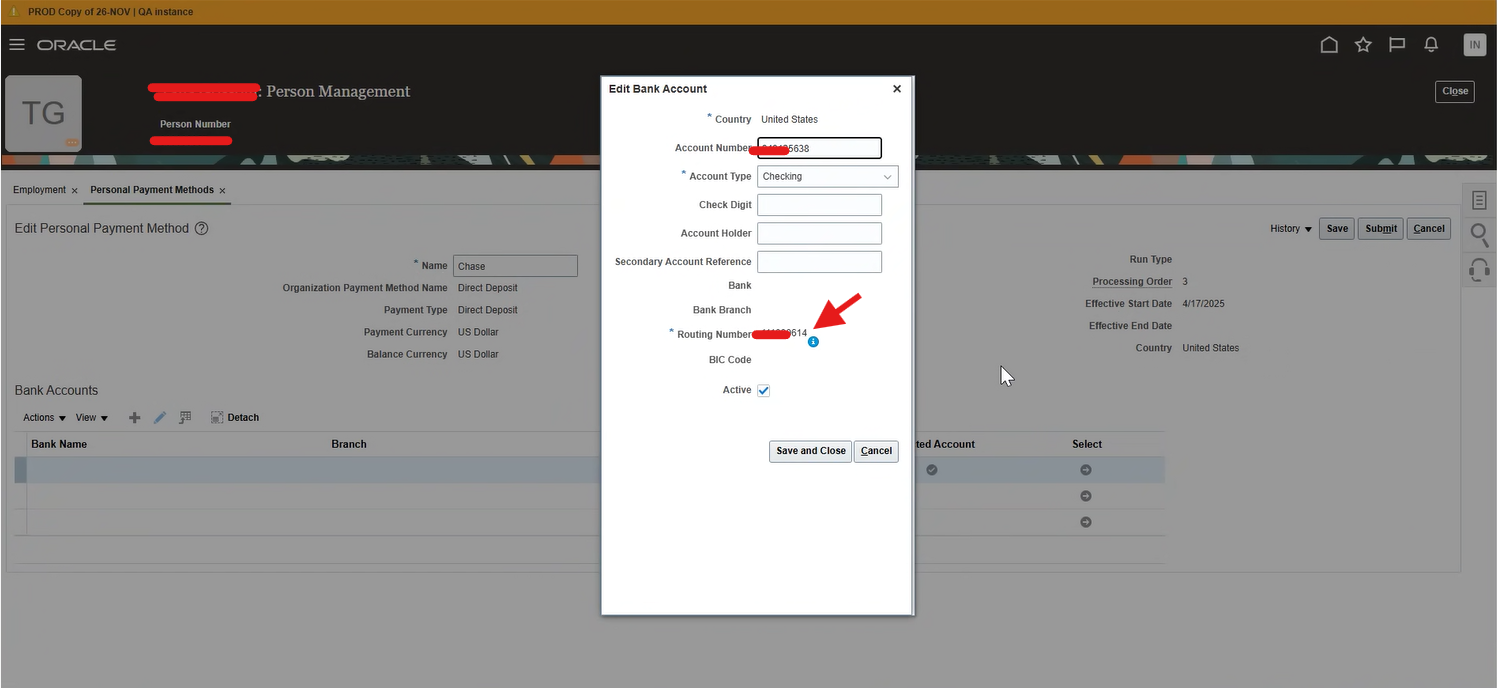The height and width of the screenshot is (688, 1498).
Task: Click Save and Close in dialog
Action: [x=810, y=451]
